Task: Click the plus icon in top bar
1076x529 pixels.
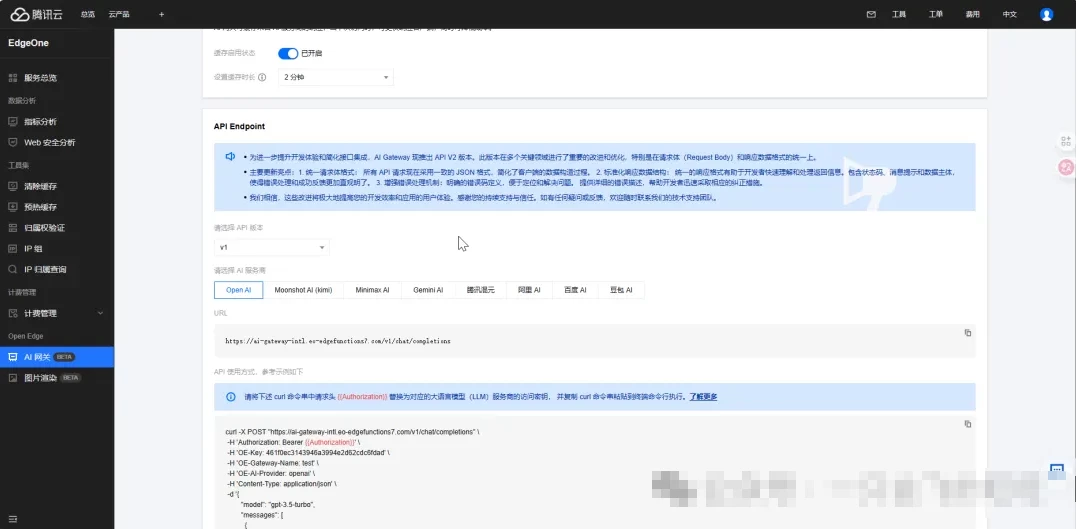Action: pos(161,14)
